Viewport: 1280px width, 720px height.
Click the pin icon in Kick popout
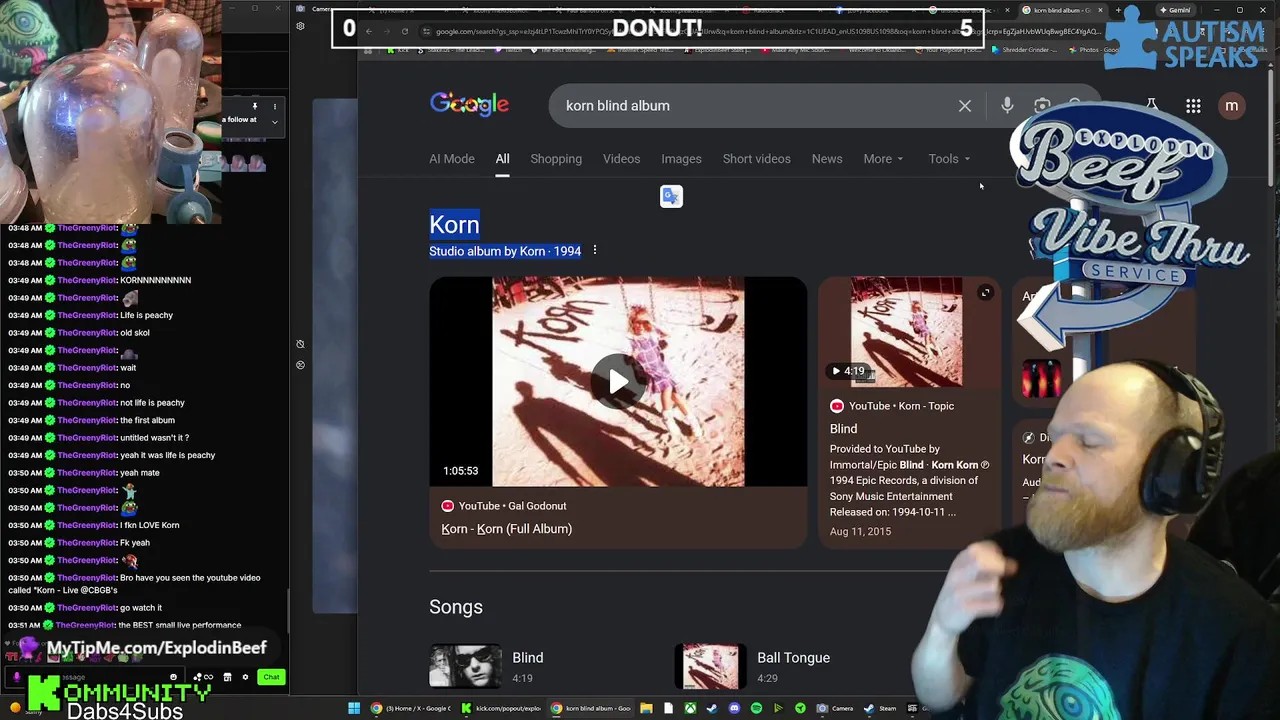[255, 106]
